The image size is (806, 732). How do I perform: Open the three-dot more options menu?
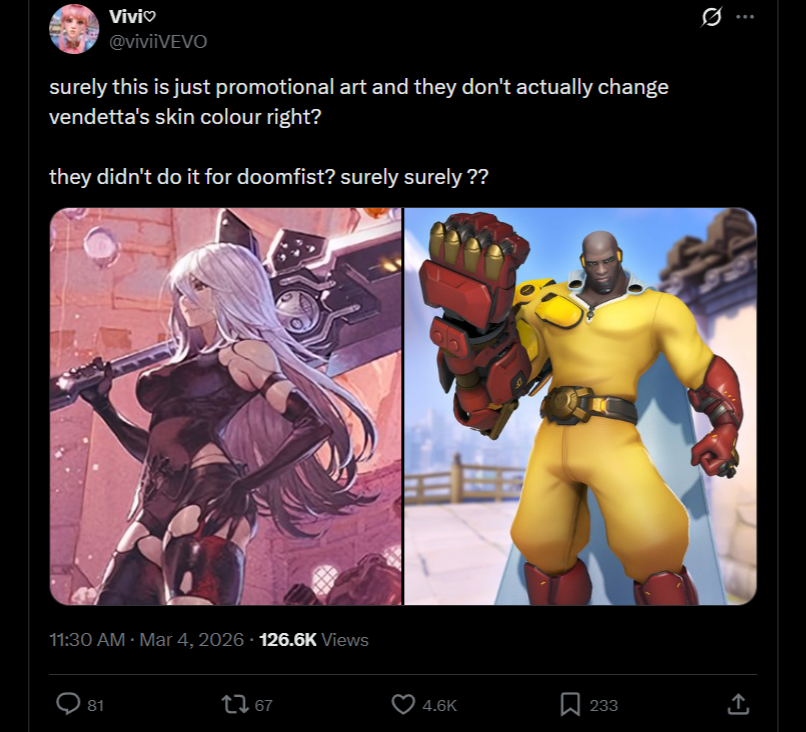tap(745, 16)
